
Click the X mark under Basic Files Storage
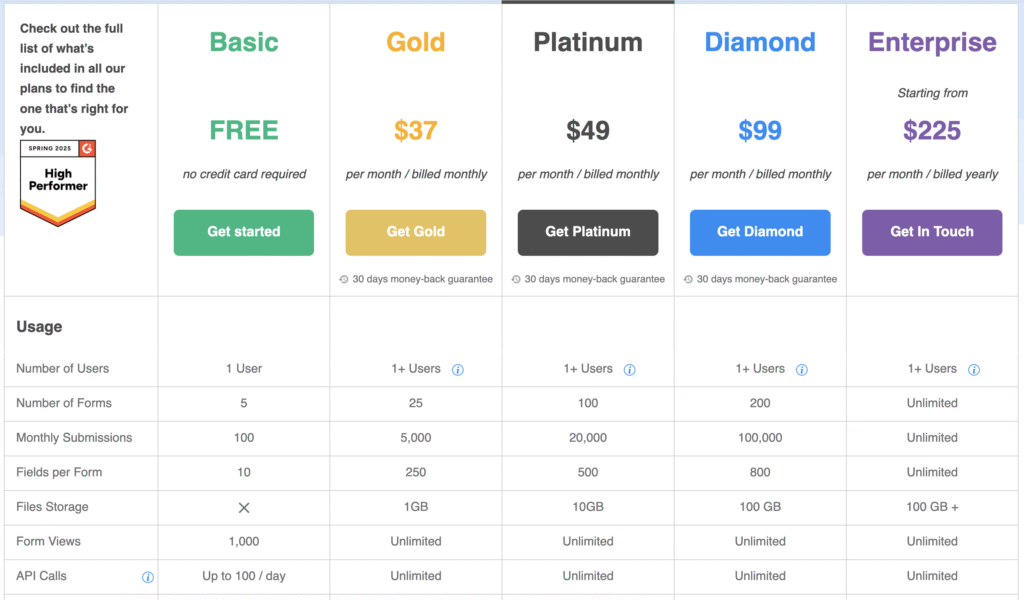click(x=243, y=507)
